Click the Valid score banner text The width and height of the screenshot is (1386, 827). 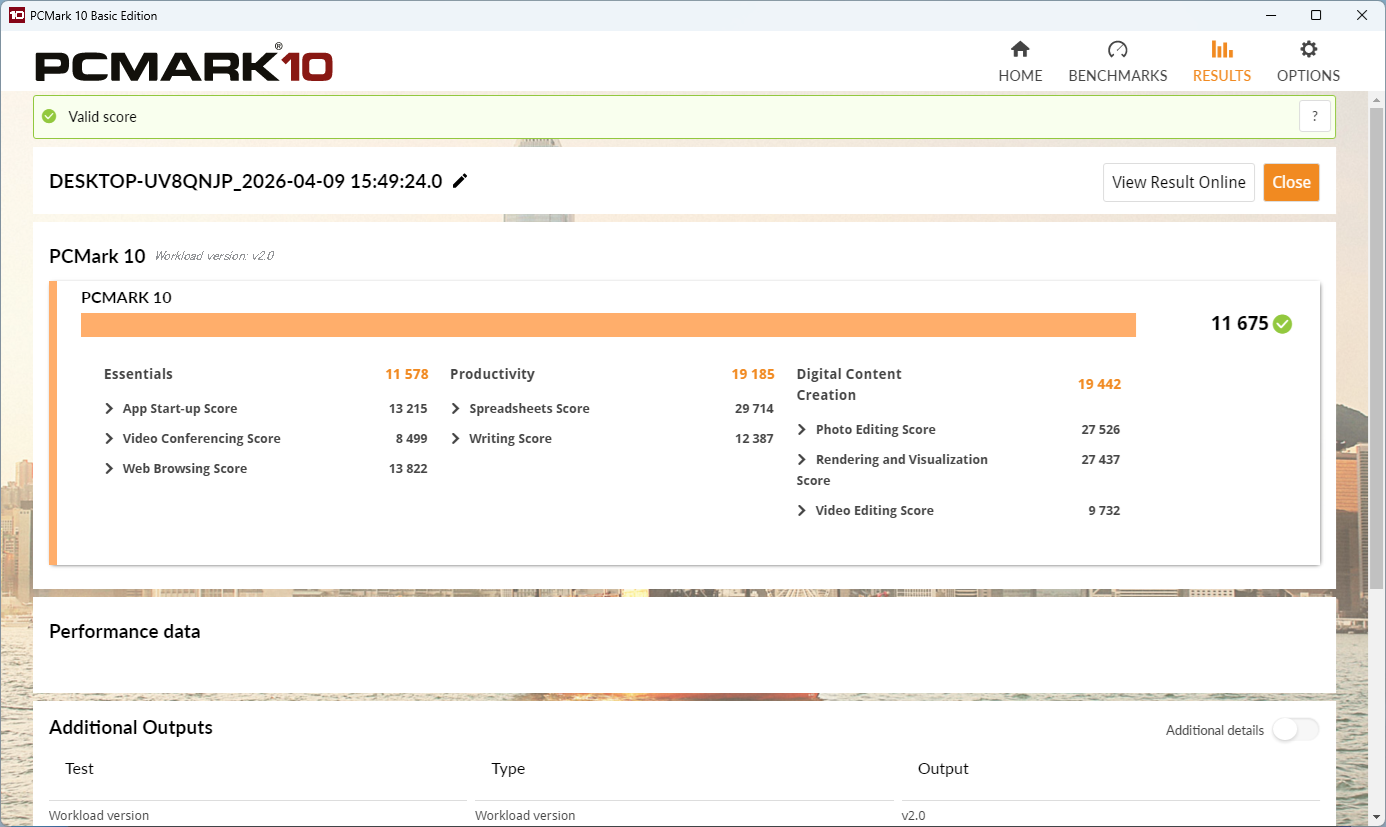(x=102, y=116)
